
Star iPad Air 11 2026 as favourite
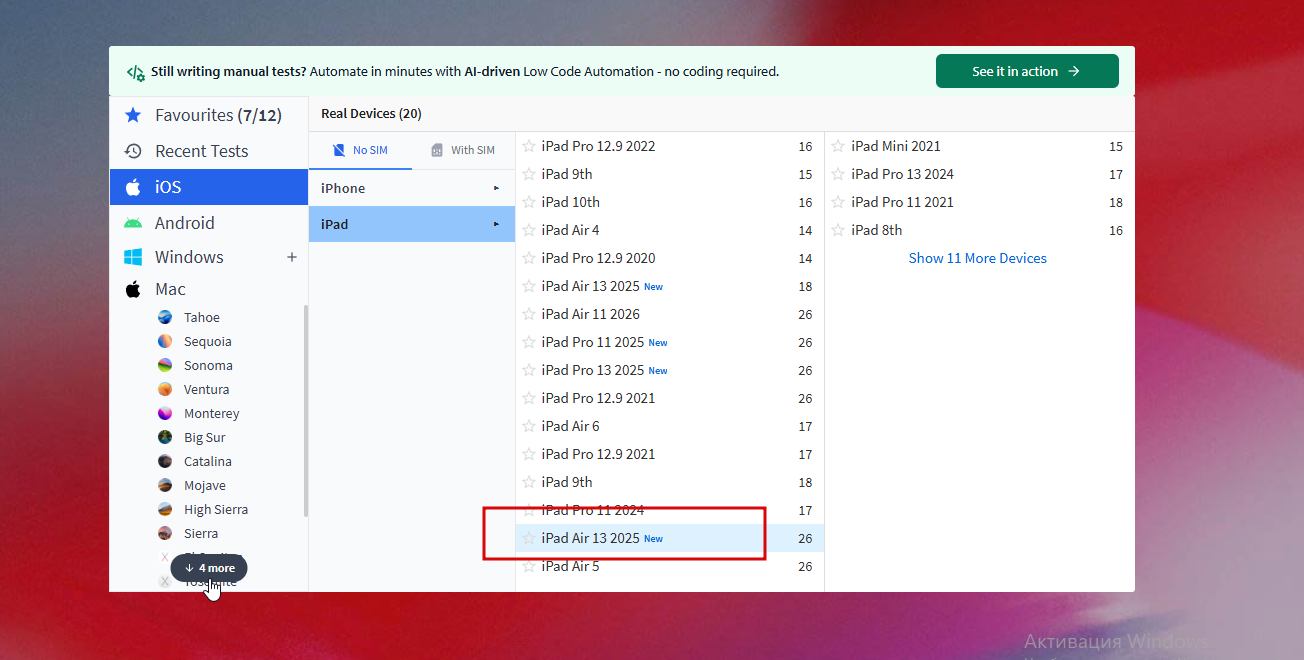(529, 314)
